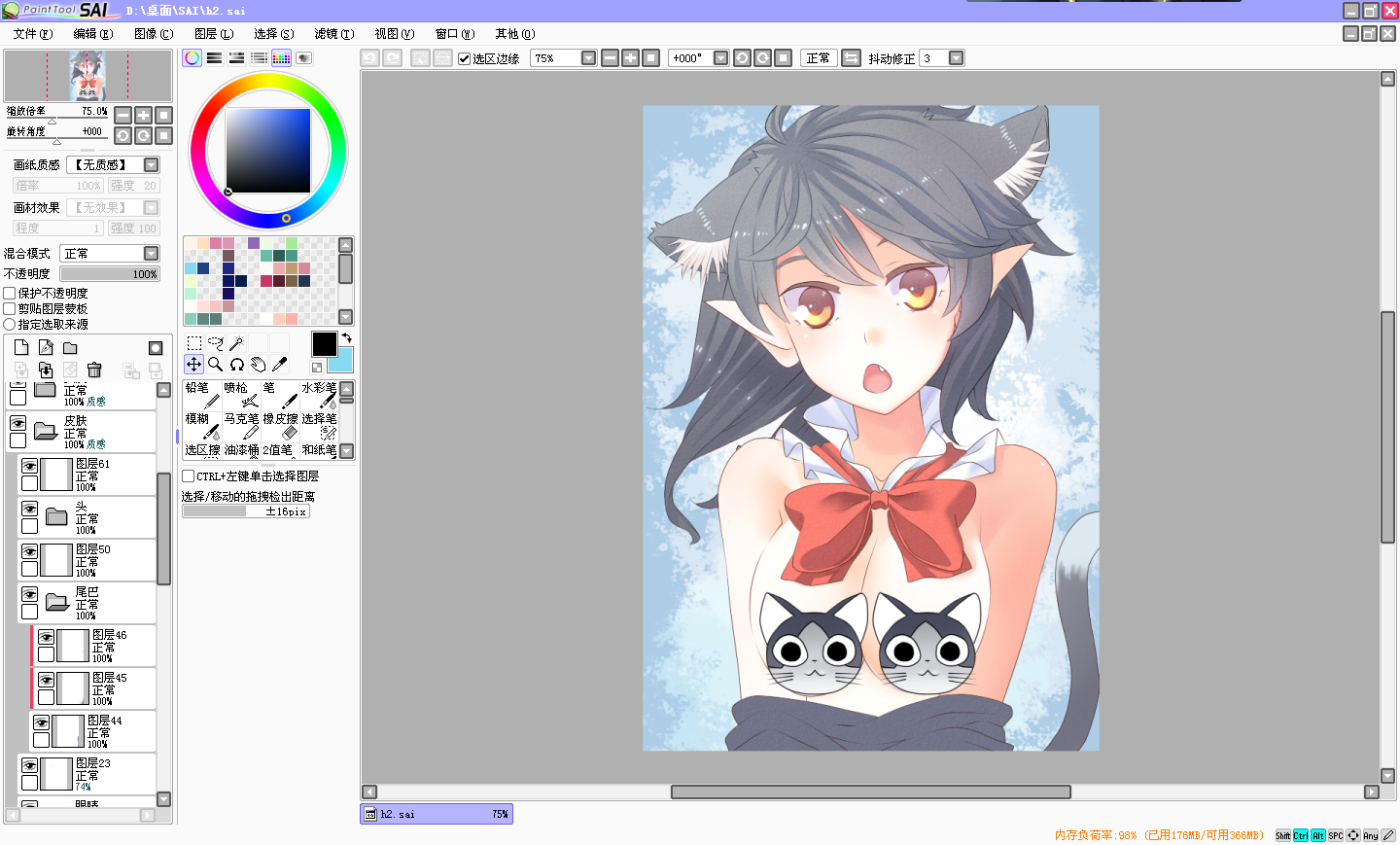Enable 剪贴图层蒙板 checkbox

[x=10, y=308]
